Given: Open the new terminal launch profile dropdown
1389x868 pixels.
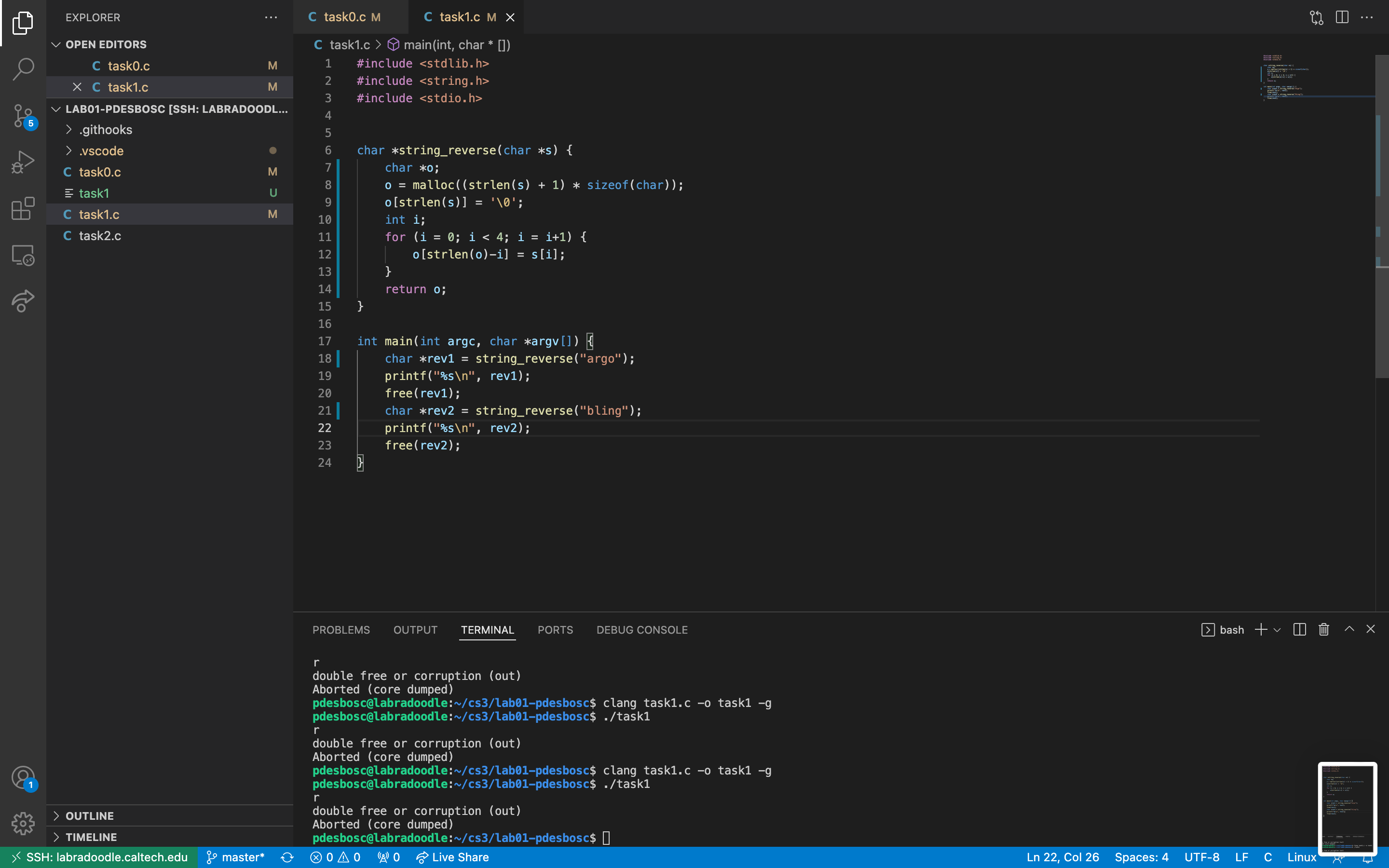Looking at the screenshot, I should pos(1277,630).
